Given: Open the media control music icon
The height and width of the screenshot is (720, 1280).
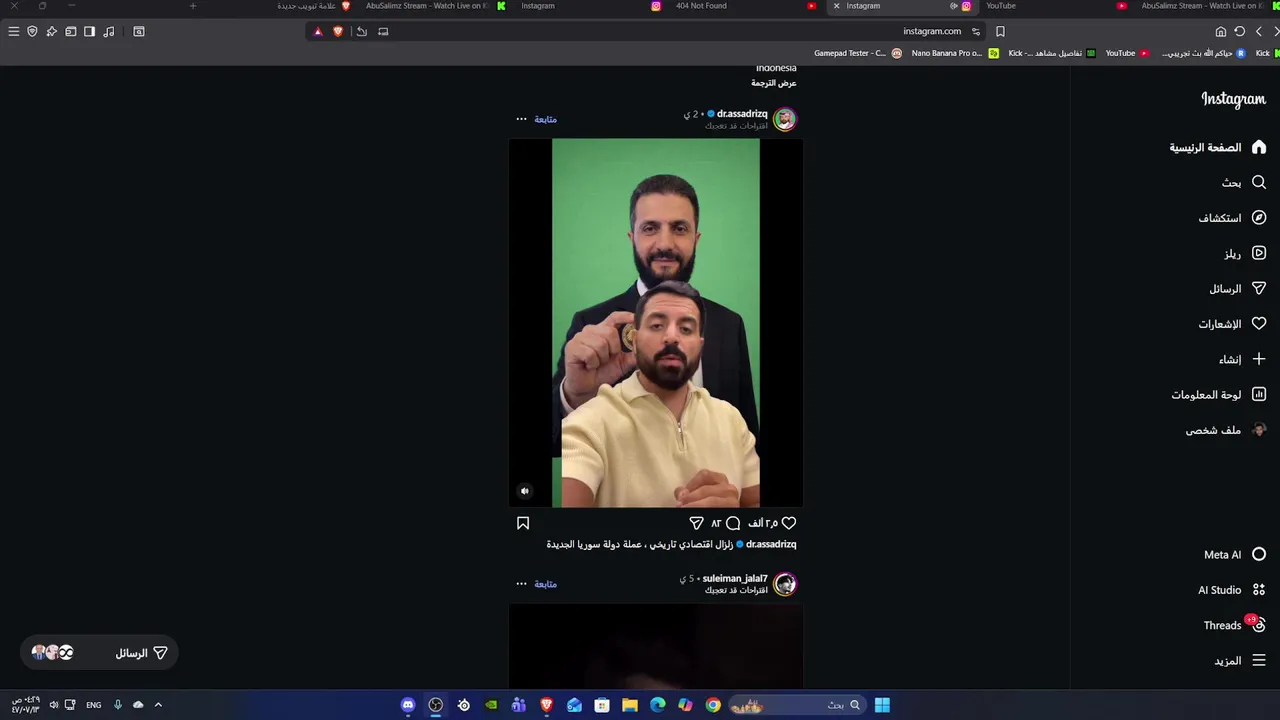Looking at the screenshot, I should [108, 31].
